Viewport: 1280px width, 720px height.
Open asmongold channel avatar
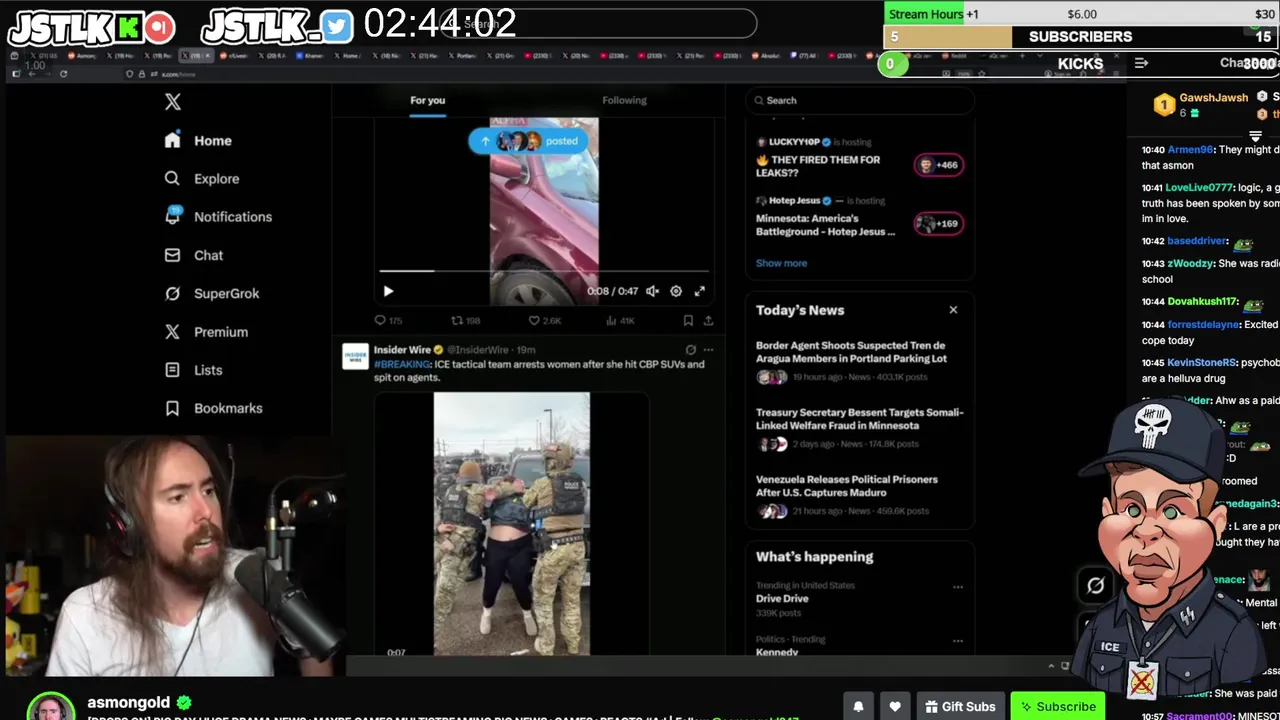click(x=51, y=706)
